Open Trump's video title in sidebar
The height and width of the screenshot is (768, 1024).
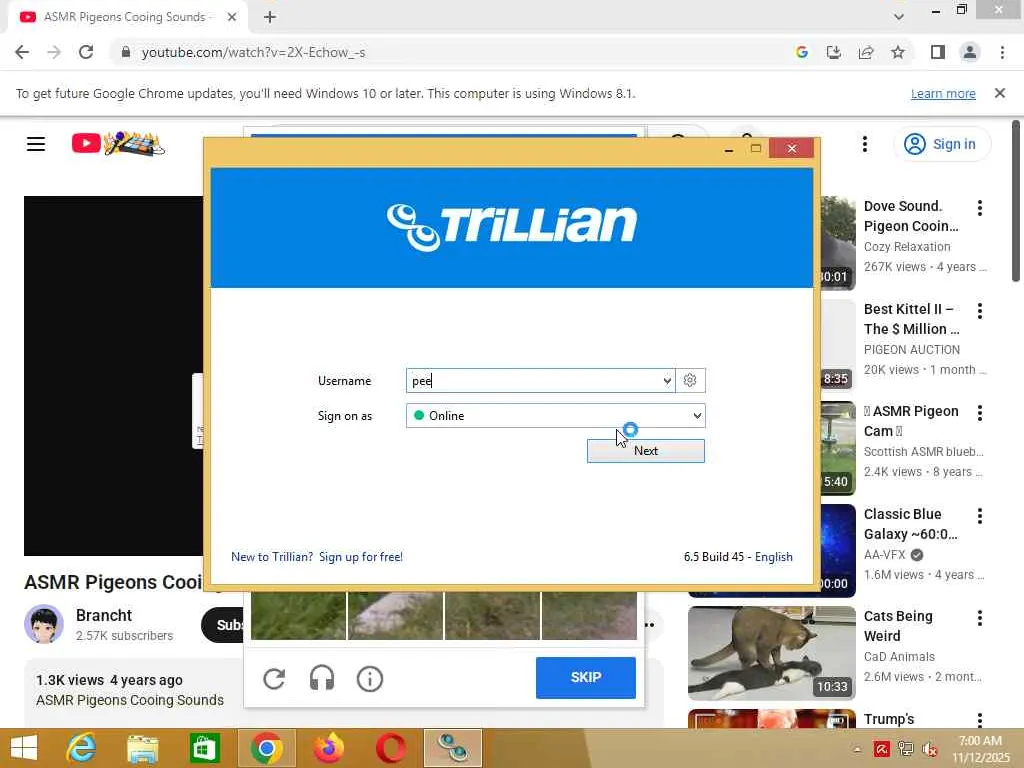click(889, 718)
